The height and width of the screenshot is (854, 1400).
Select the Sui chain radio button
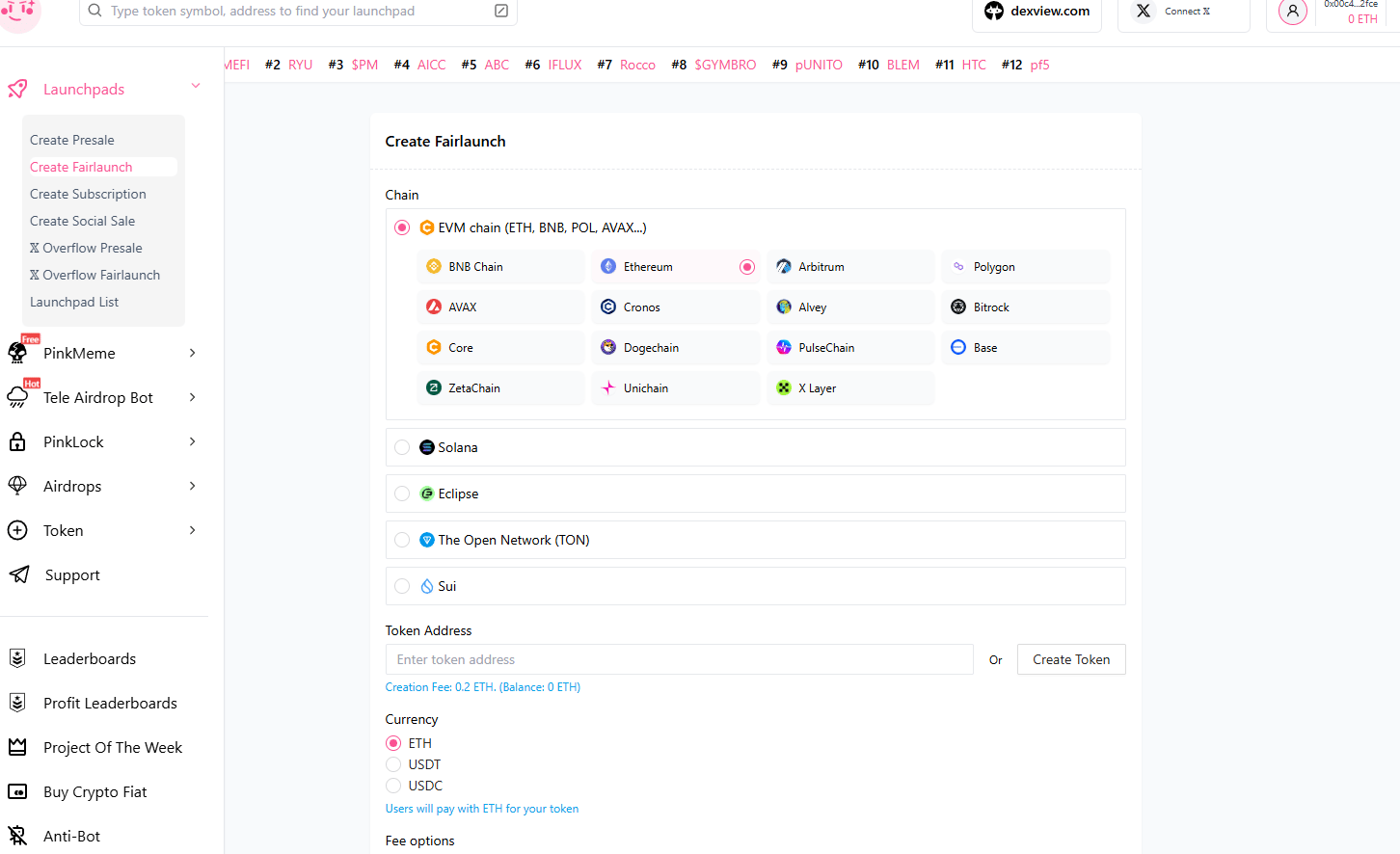[x=402, y=586]
